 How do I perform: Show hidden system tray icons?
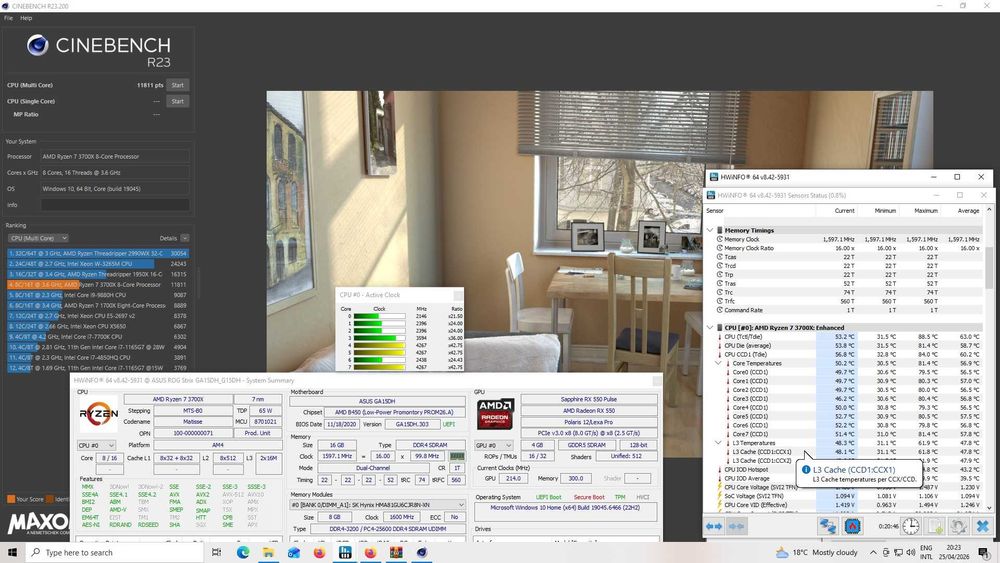tap(873, 552)
